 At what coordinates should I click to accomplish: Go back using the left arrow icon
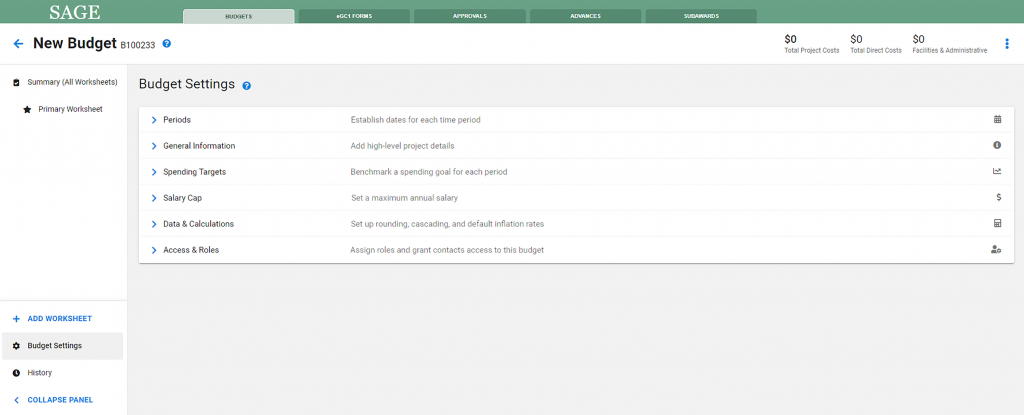(18, 44)
